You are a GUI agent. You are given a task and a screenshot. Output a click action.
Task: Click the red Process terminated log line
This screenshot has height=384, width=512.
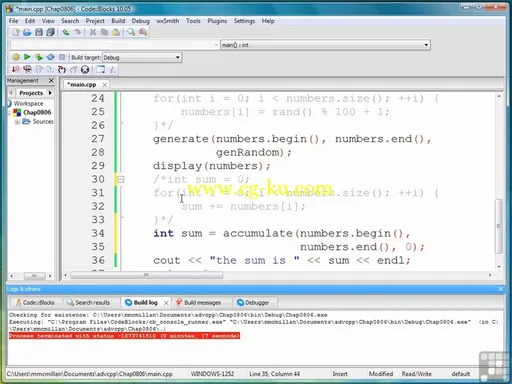[x=124, y=336]
